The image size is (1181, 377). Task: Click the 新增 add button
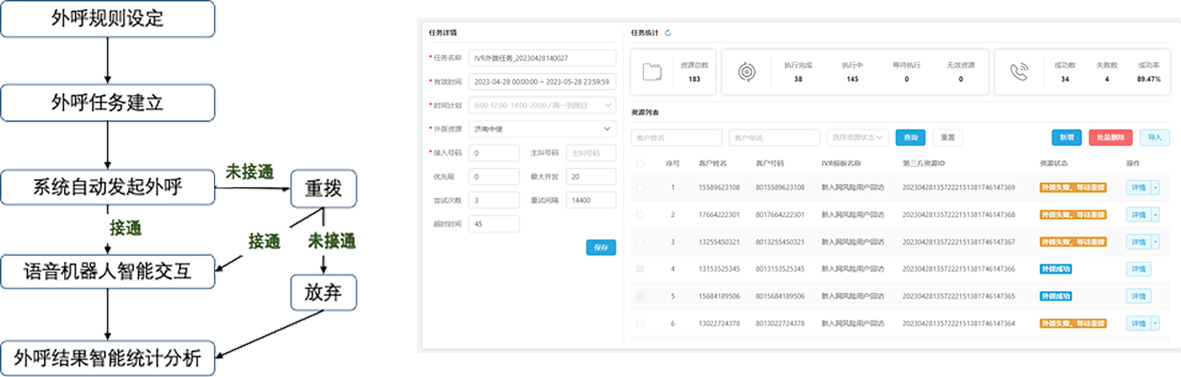click(x=1067, y=138)
